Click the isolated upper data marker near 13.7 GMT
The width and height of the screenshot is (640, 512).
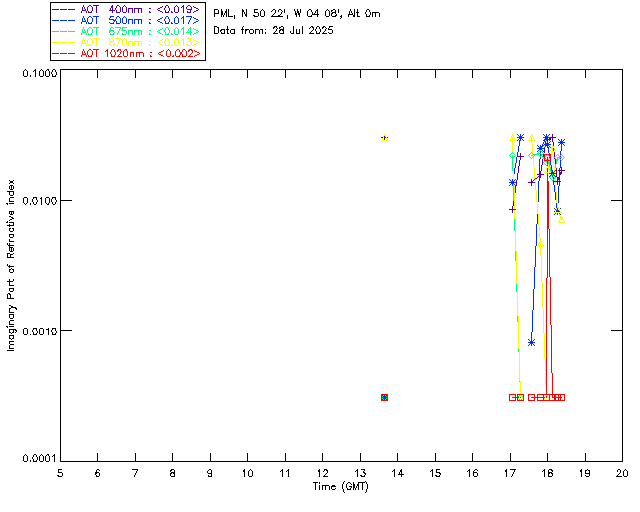coord(384,138)
